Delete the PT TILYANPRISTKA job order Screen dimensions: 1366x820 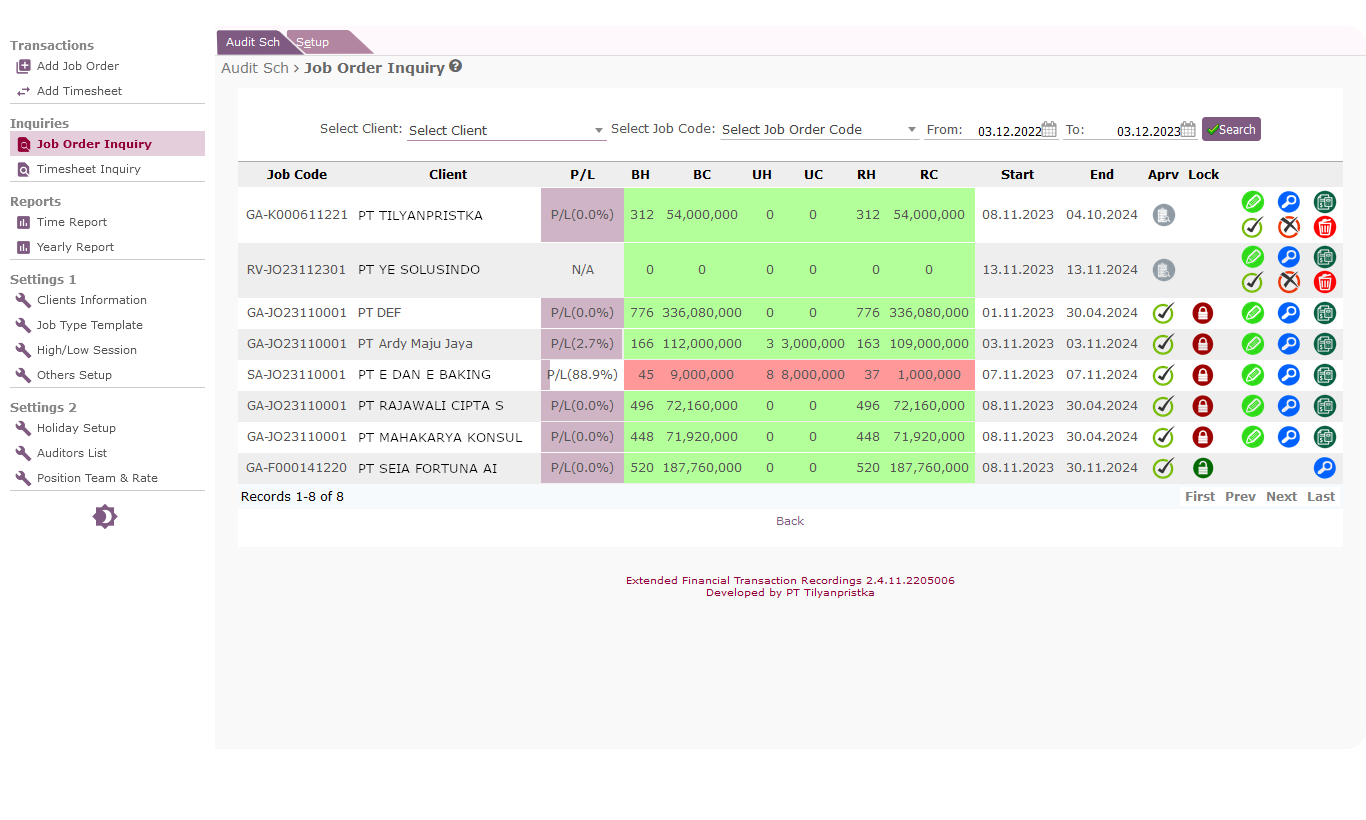point(1325,227)
